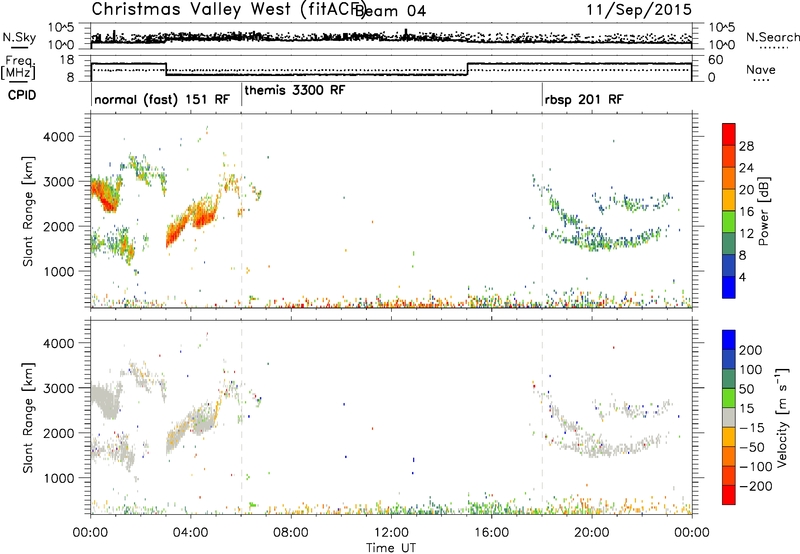The width and height of the screenshot is (800, 554).
Task: Click the dotted line sample under "N.Search"
Action: point(773,48)
